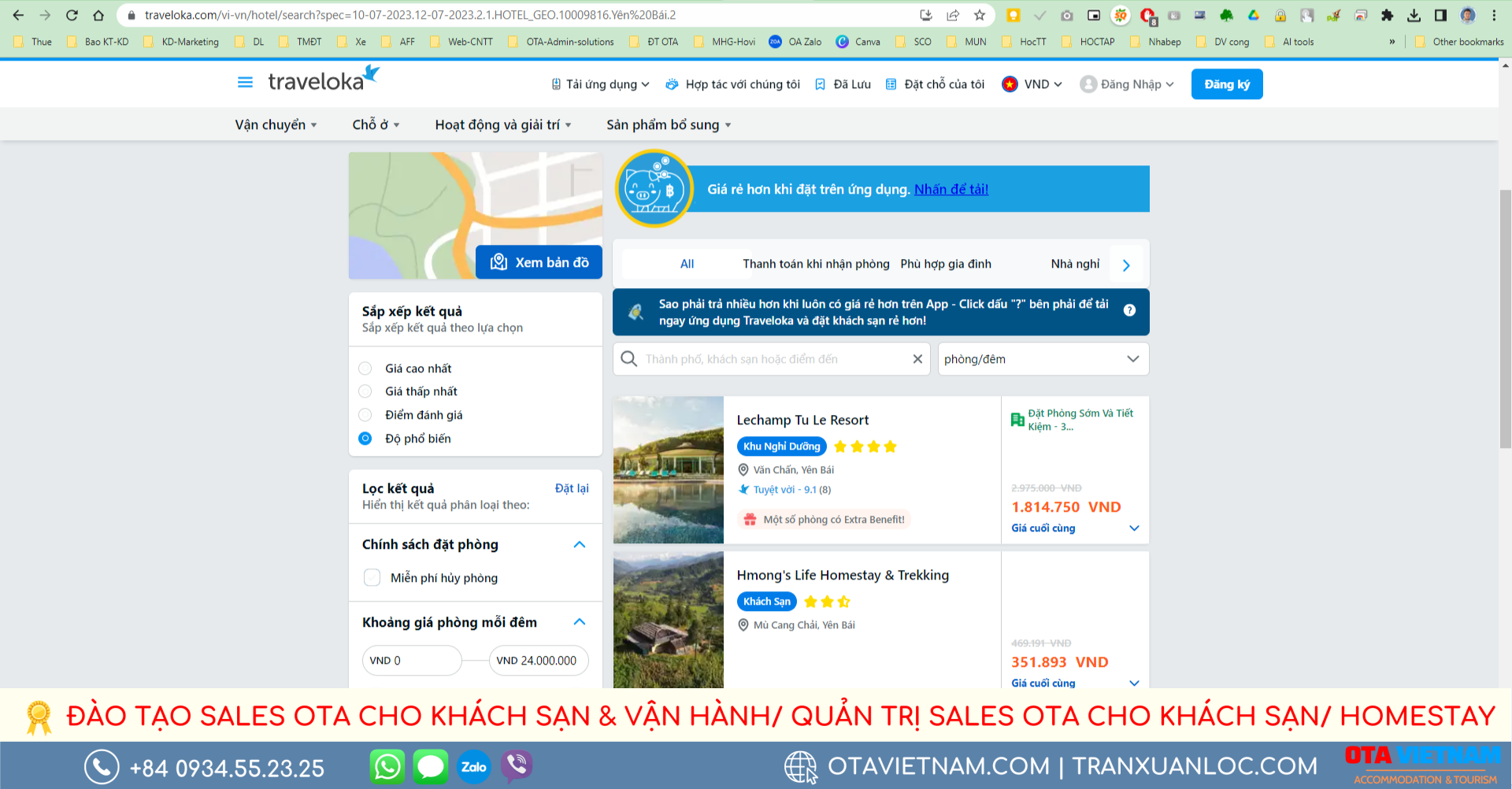Click the Viber icon in footer banner
The height and width of the screenshot is (789, 1512).
pos(517,766)
